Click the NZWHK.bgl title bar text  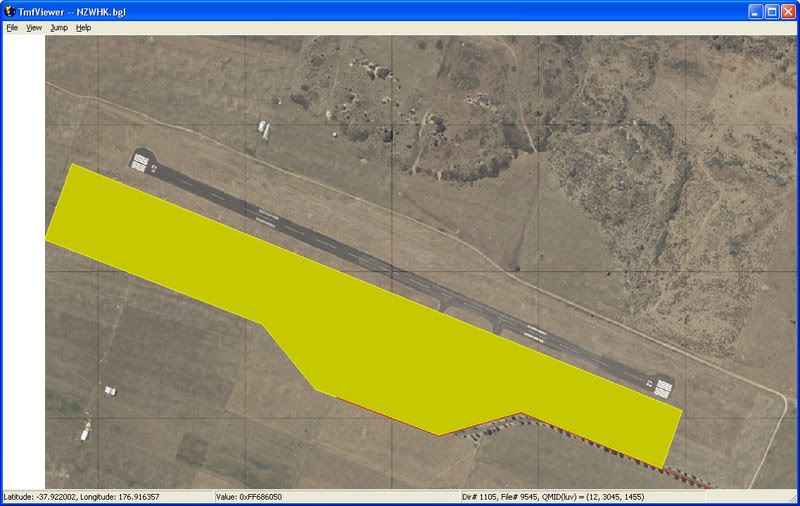tap(75, 11)
